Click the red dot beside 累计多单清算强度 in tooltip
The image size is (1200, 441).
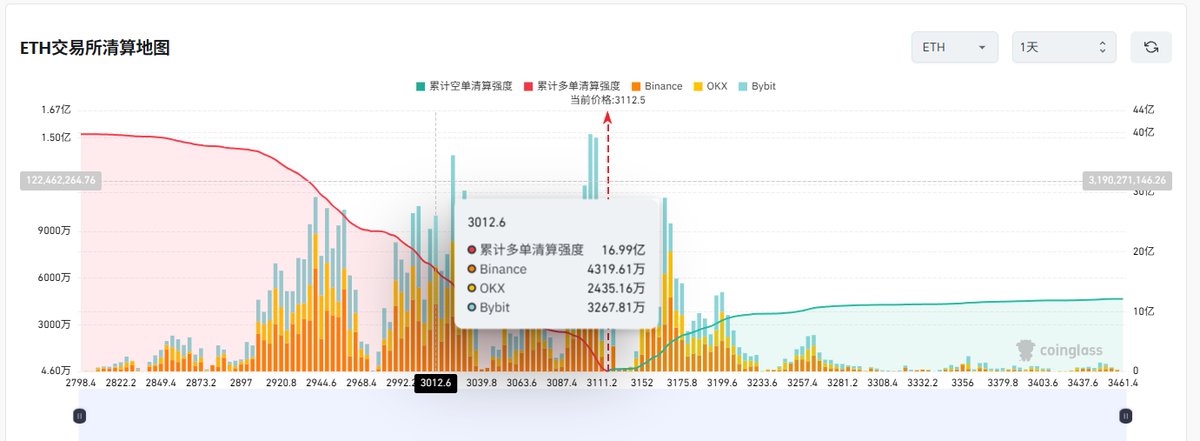pos(473,250)
